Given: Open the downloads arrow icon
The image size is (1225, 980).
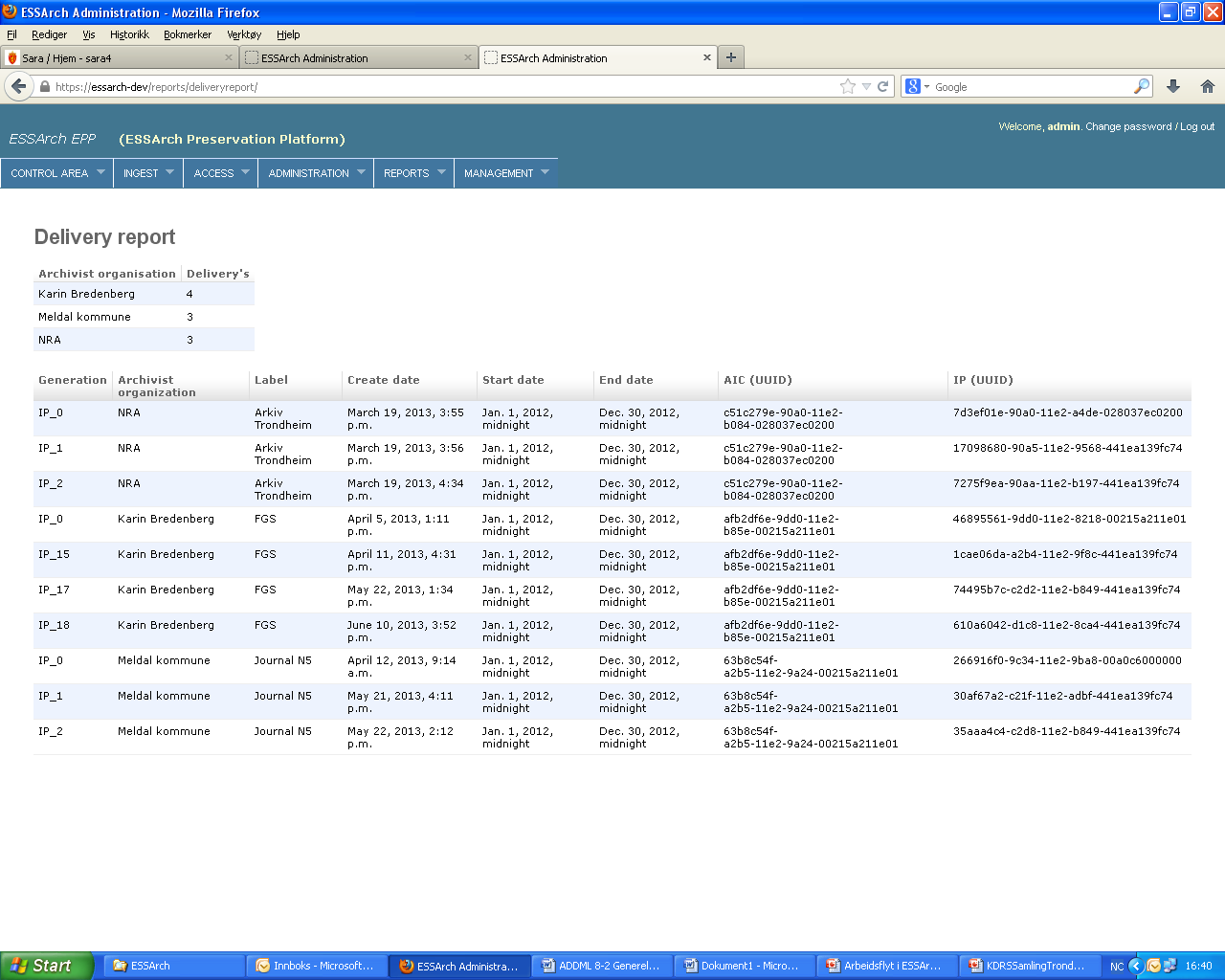Looking at the screenshot, I should pos(1173,86).
